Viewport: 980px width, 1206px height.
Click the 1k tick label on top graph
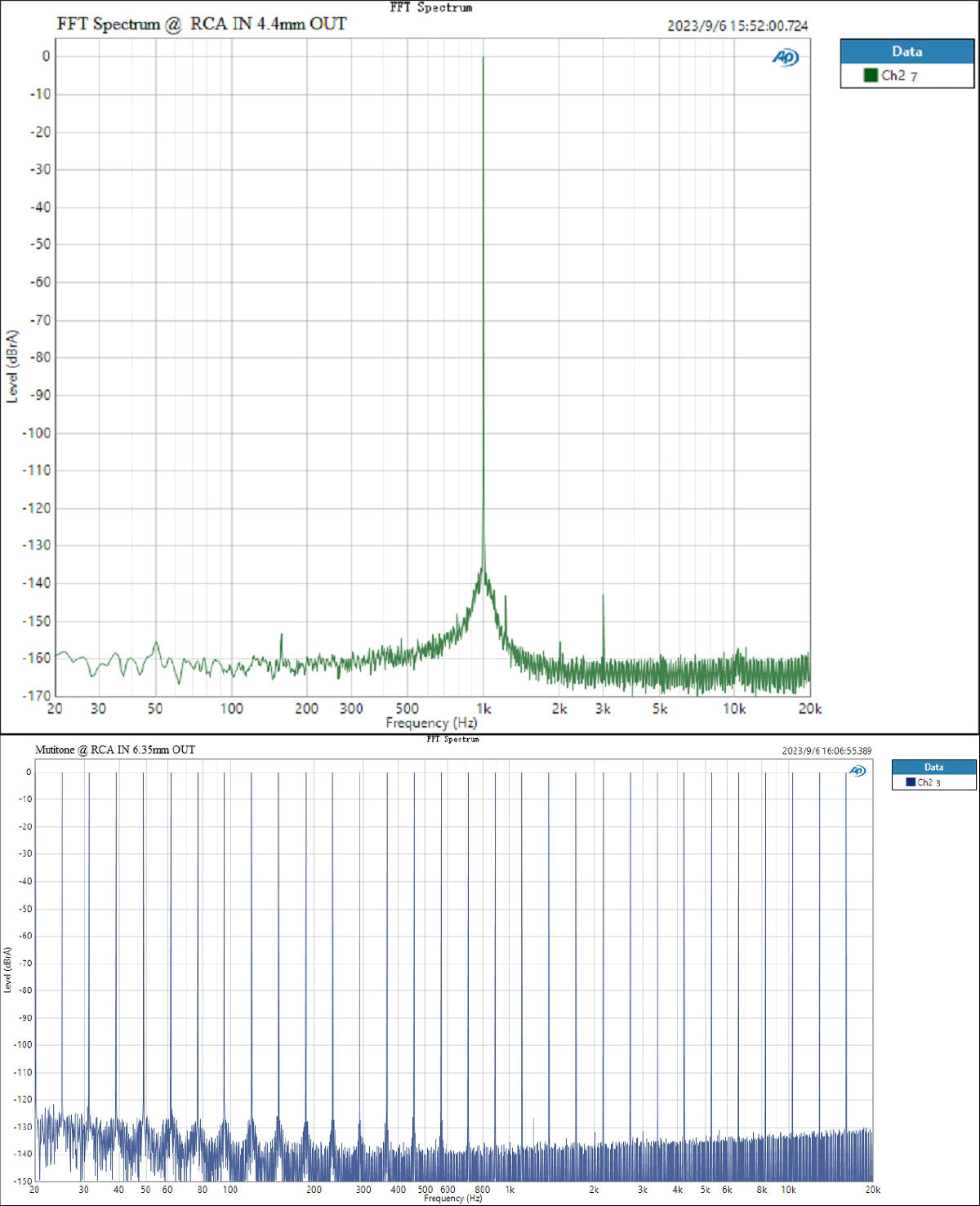(x=483, y=709)
